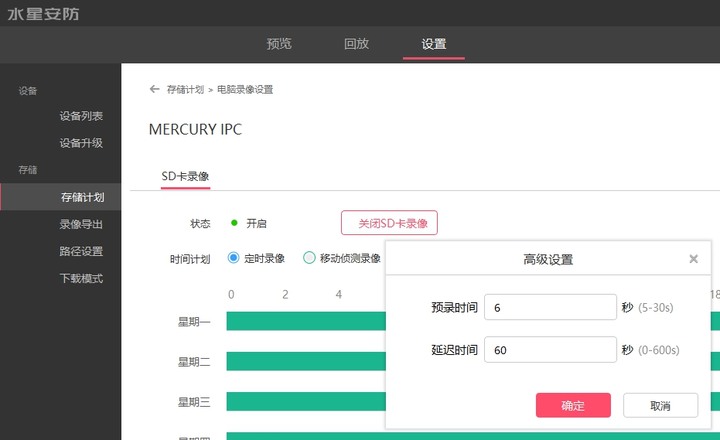This screenshot has width=720, height=440.
Task: Click the (0-600s) range hint
Action: pos(658,350)
